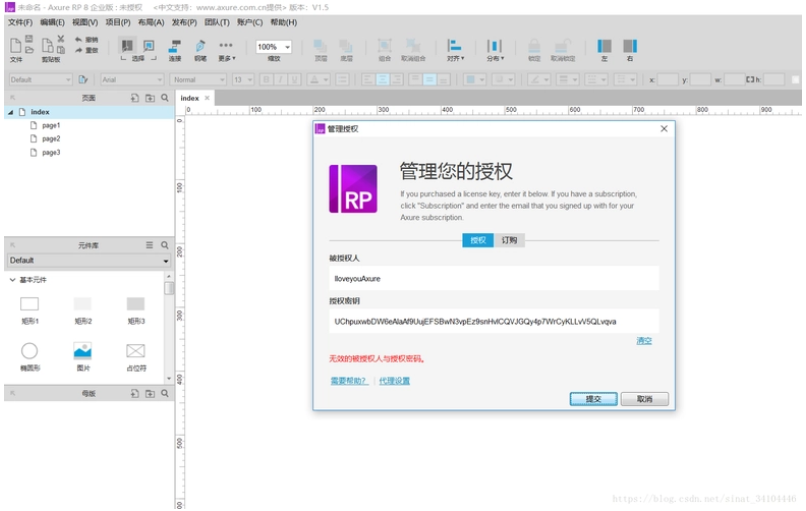Click Bring to front 顶层 icon
Viewport: 806px width, 511px height.
tap(321, 46)
